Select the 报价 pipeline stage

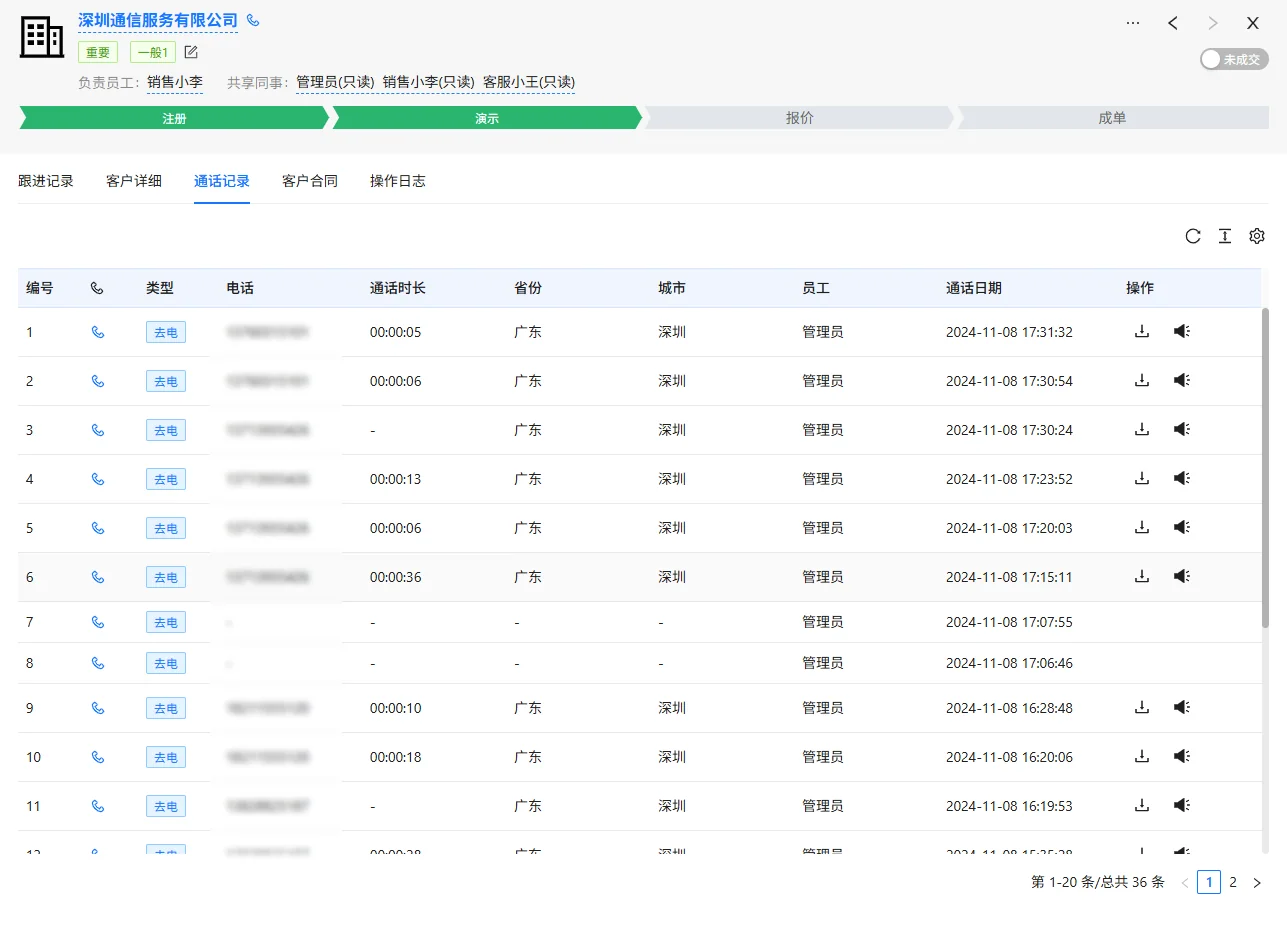tap(800, 118)
